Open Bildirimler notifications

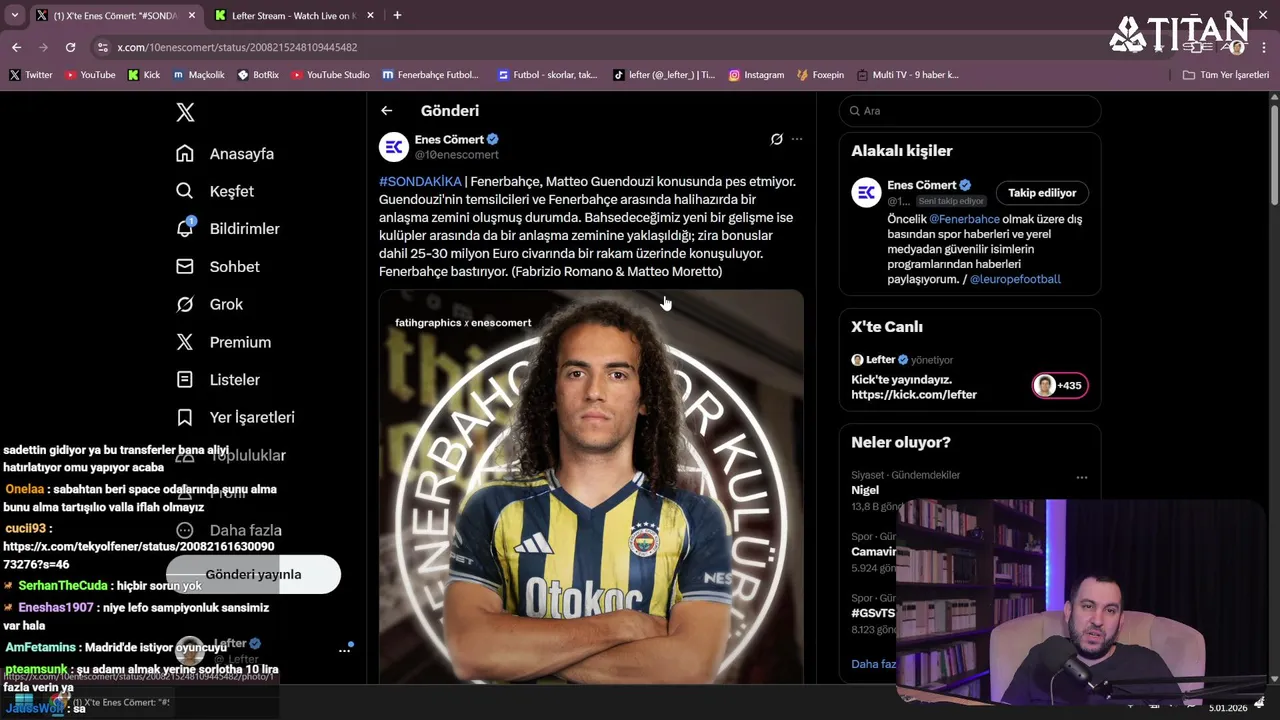pos(228,229)
